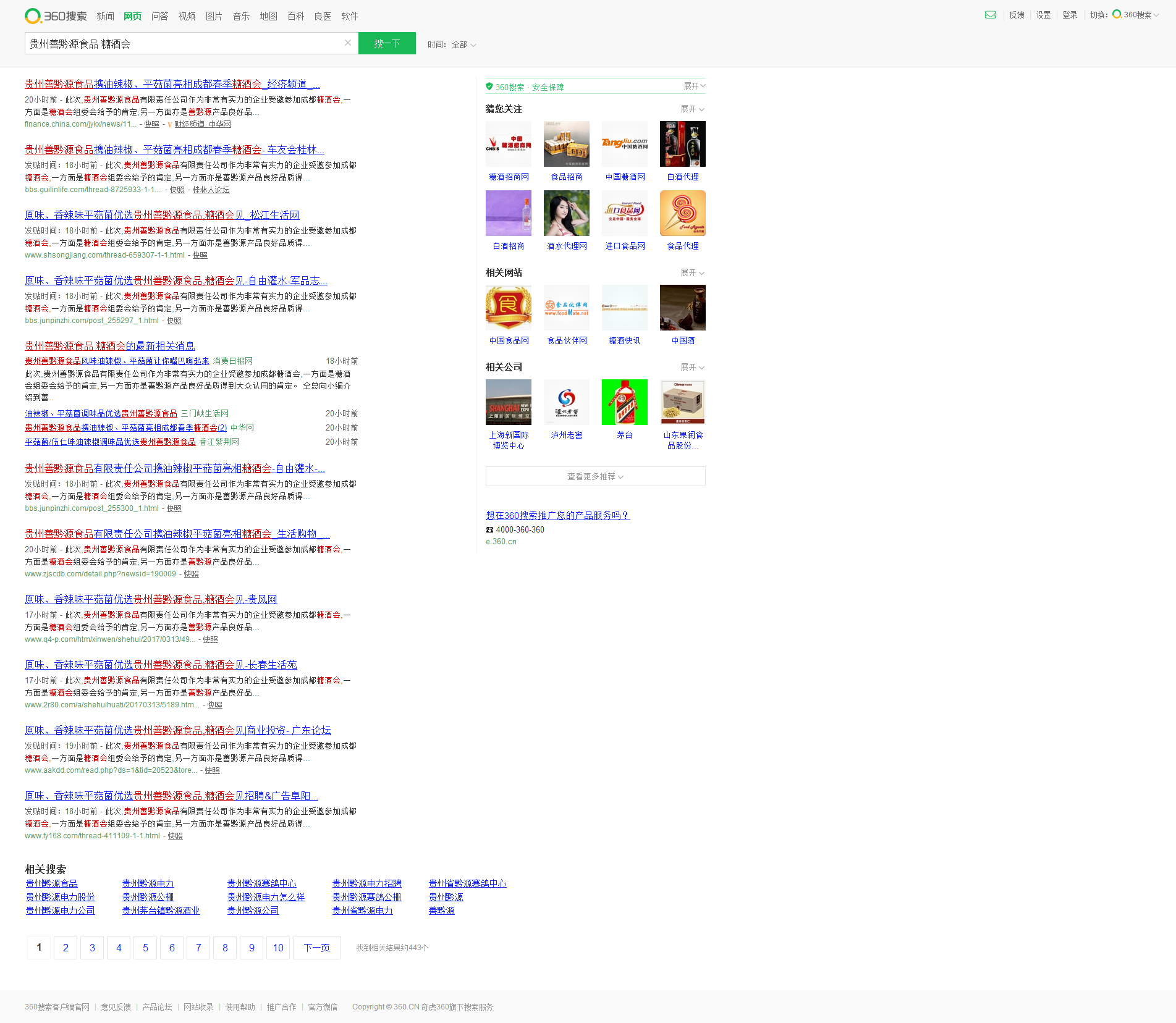Open 官方微信 in the footer
This screenshot has width=1176, height=1023.
point(323,1007)
